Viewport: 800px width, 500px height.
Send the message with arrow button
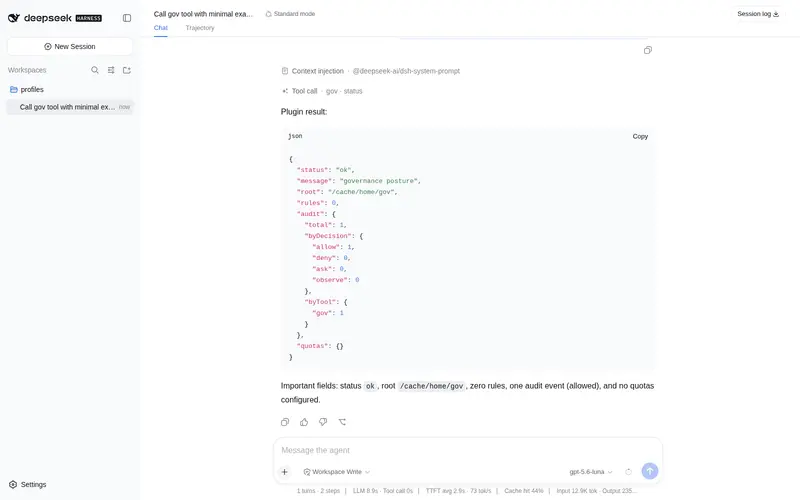pyautogui.click(x=649, y=471)
